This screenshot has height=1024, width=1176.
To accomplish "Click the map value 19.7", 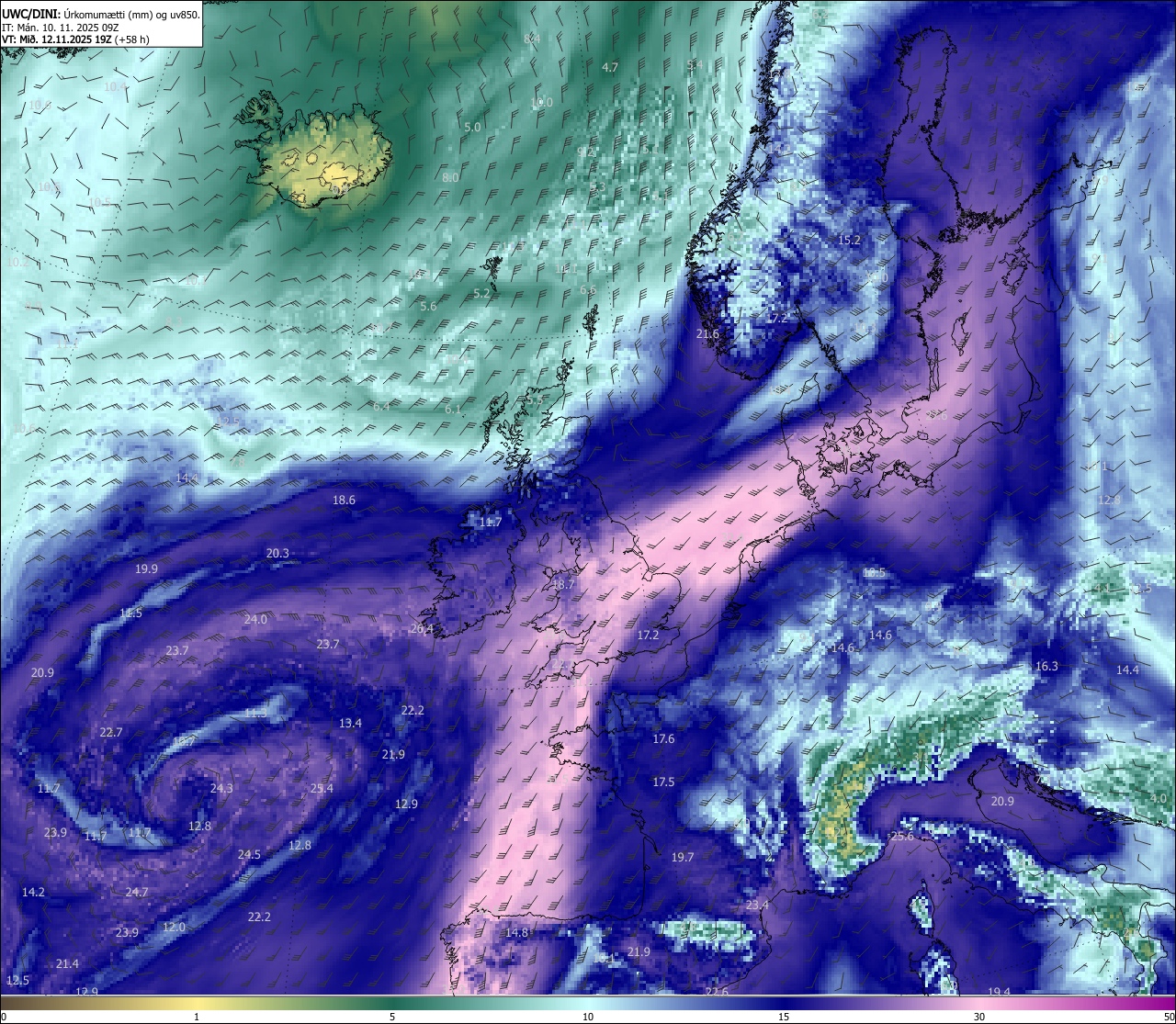I will point(683,857).
